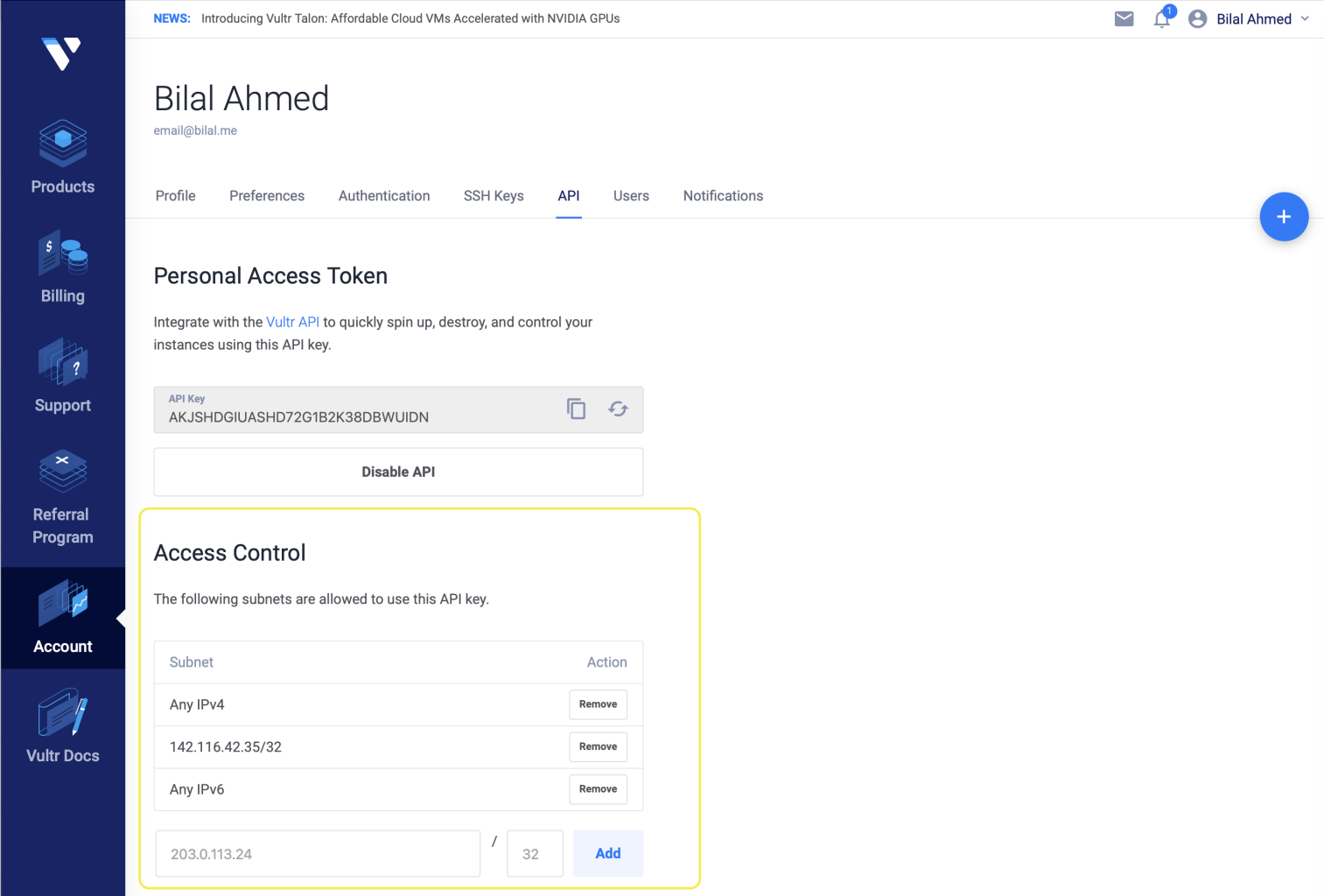This screenshot has width=1324, height=896.
Task: Click the user avatar icon
Action: coord(1198,19)
